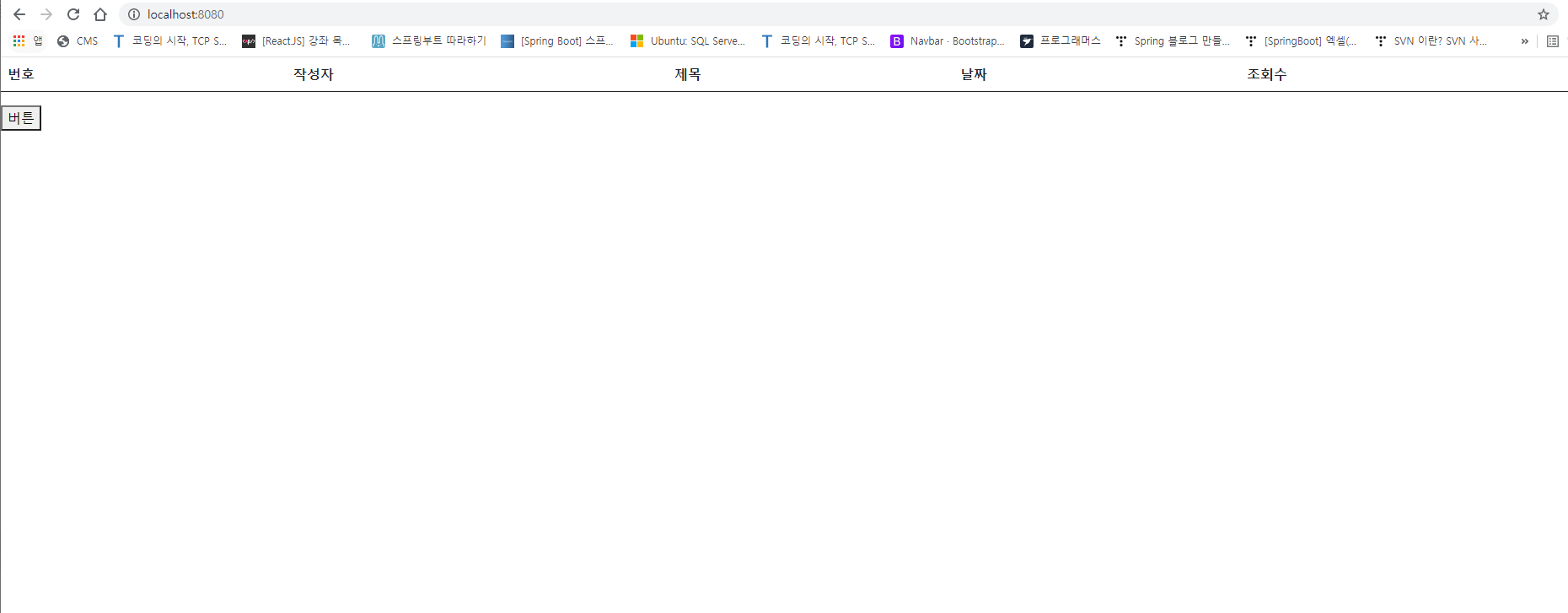
Task: Open the '[Spring Boot] 스프...' bookmark
Action: (x=556, y=40)
